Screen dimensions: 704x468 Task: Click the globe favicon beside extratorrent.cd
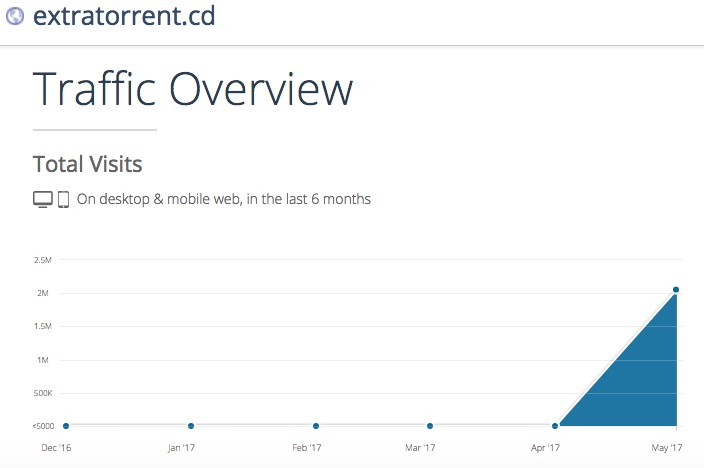(x=15, y=16)
